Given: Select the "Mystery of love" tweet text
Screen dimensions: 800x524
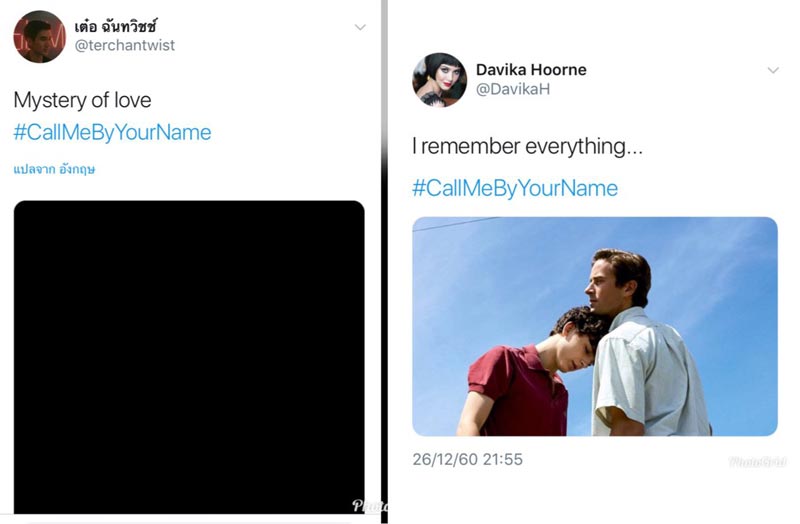Looking at the screenshot, I should click(82, 100).
